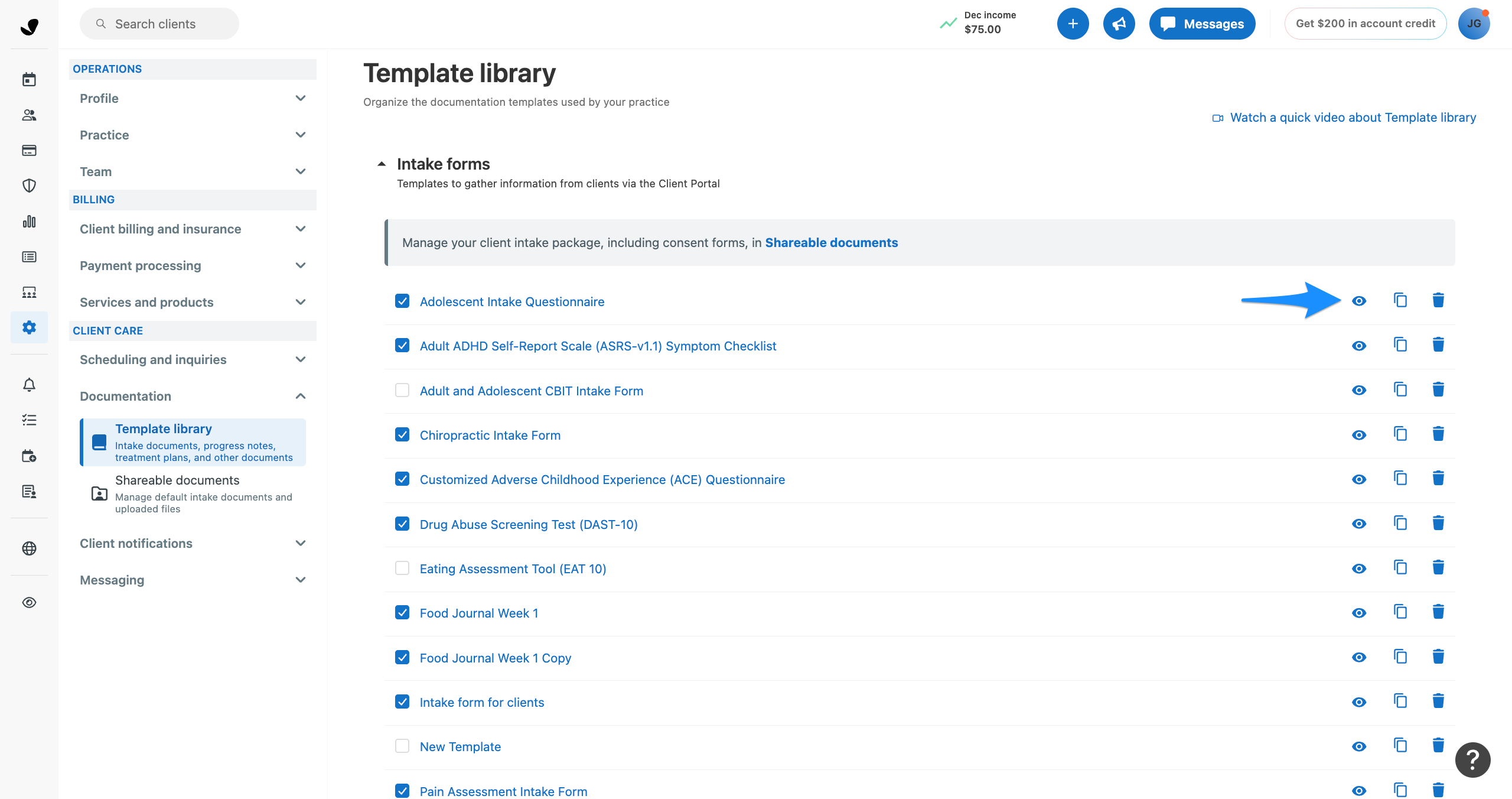Preview Adolescent Intake Questionnaire with eye icon

click(1359, 301)
